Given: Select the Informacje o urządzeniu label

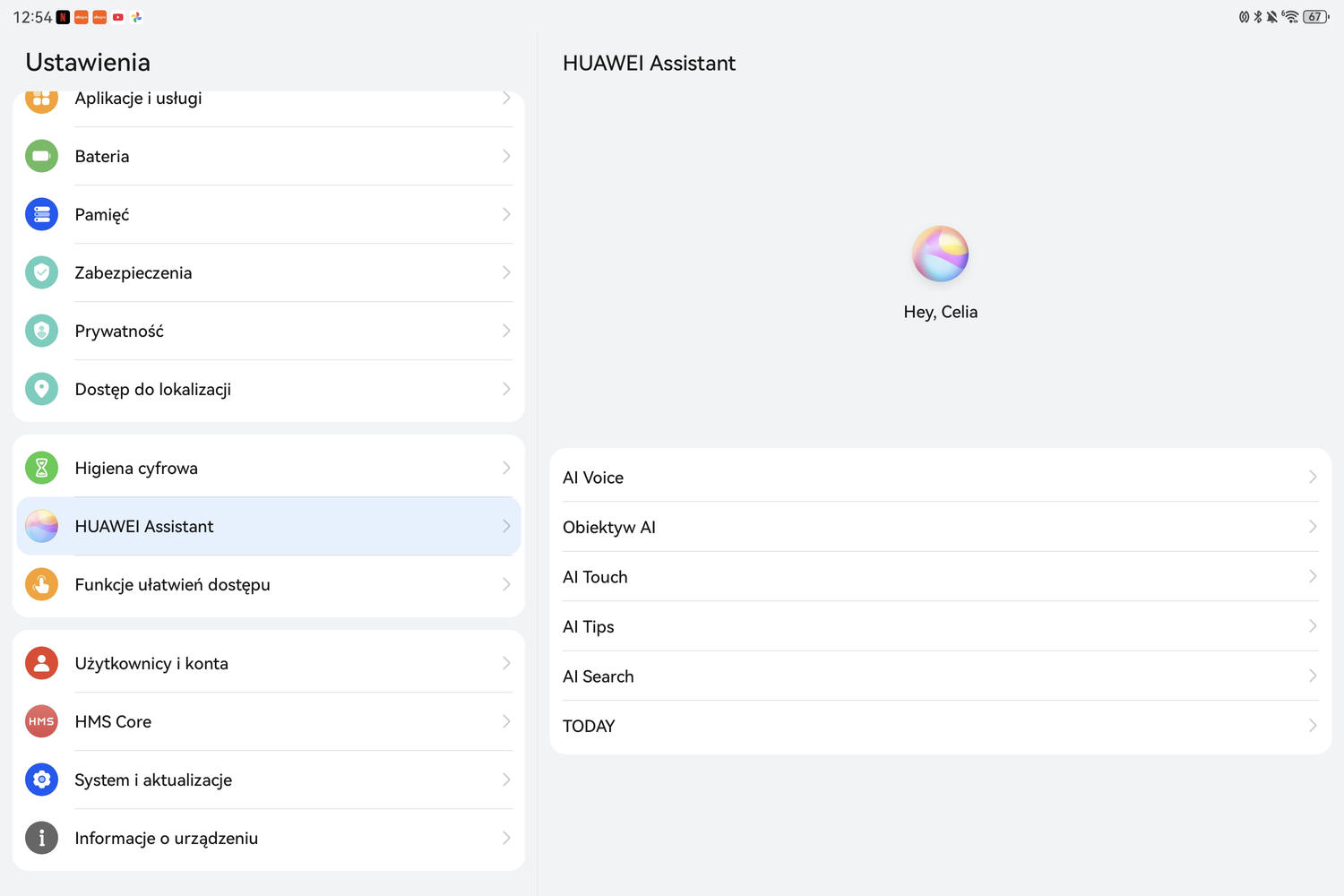Looking at the screenshot, I should pyautogui.click(x=167, y=839).
